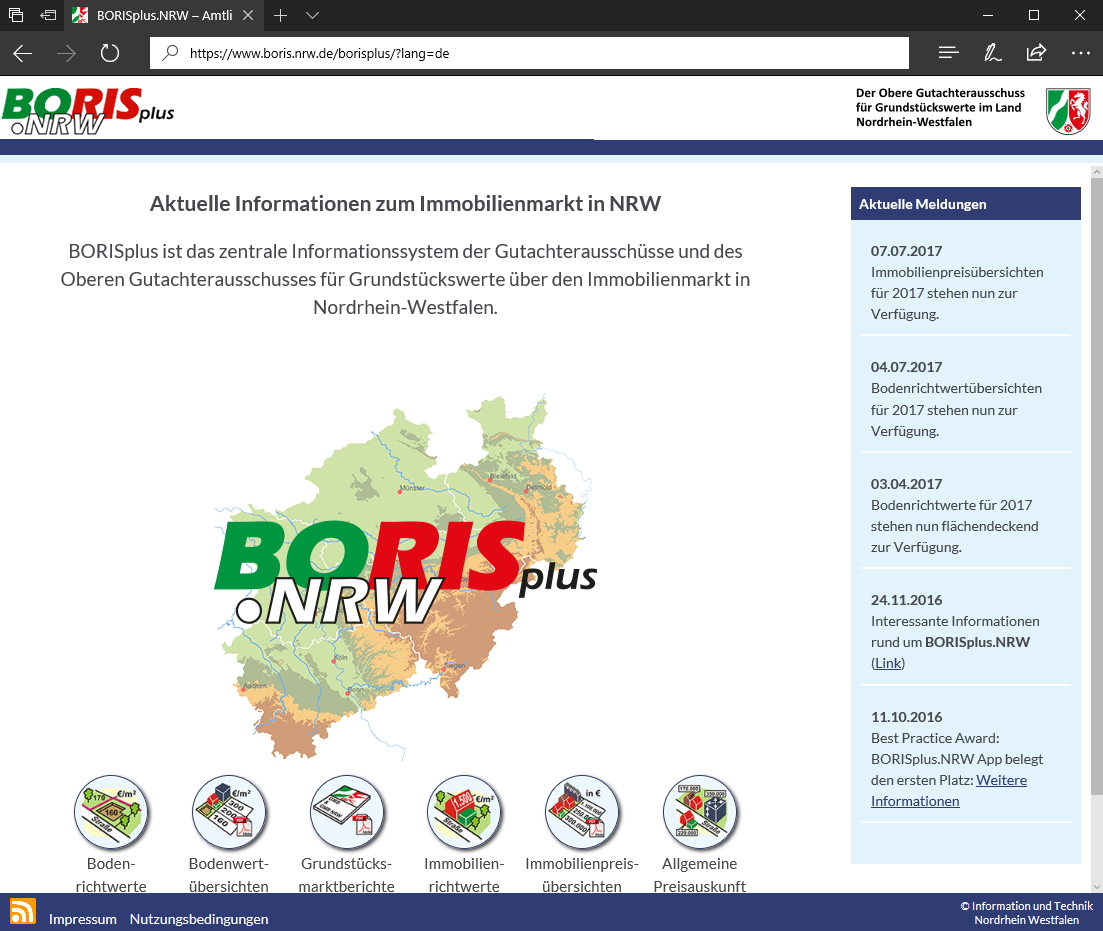Click the 11.10.2016 news date
Screen dimensions: 1103x931
click(906, 717)
